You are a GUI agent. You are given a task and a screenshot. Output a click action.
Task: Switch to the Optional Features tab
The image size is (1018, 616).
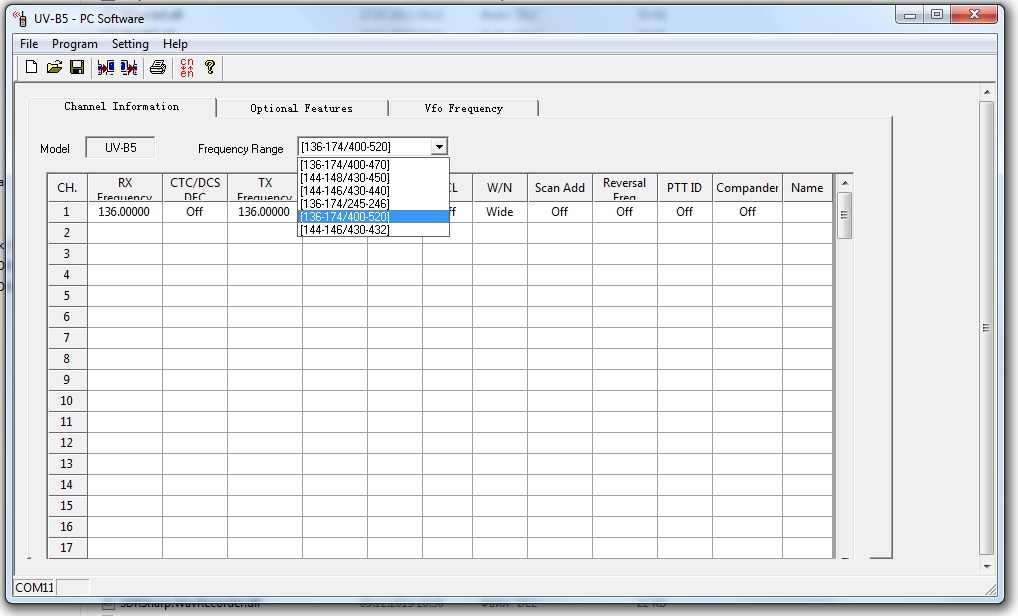tap(302, 108)
